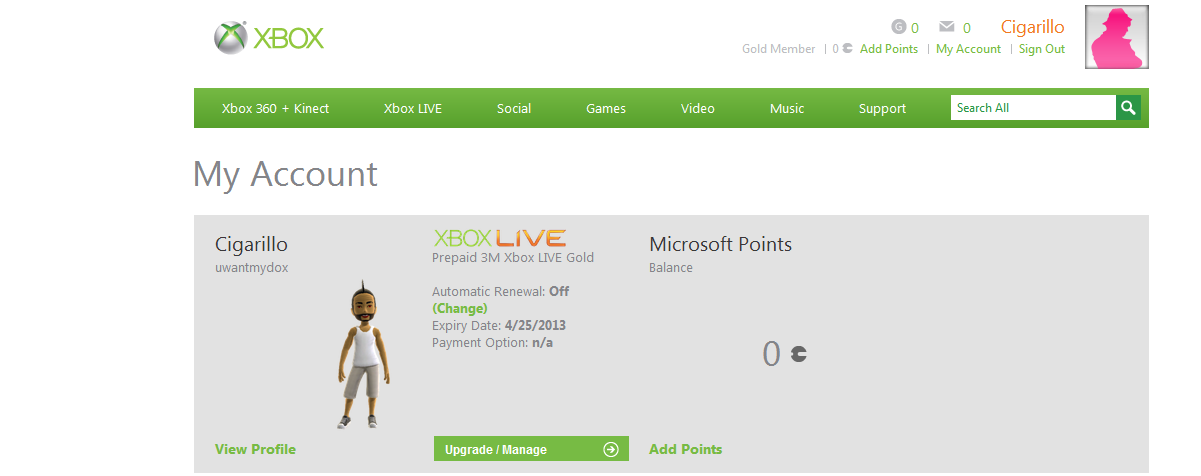
Task: Open the View Profile link
Action: (x=255, y=449)
